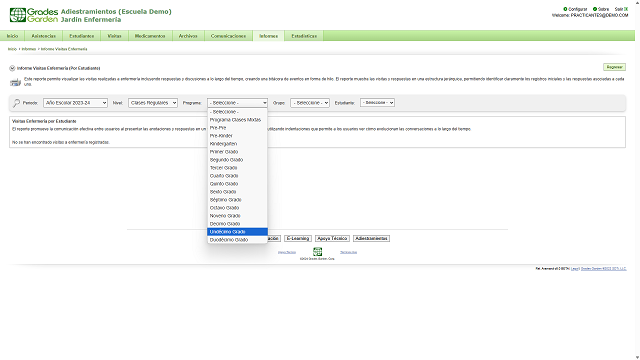This screenshot has width=640, height=360.
Task: Open the Asistencias tab
Action: point(44,36)
